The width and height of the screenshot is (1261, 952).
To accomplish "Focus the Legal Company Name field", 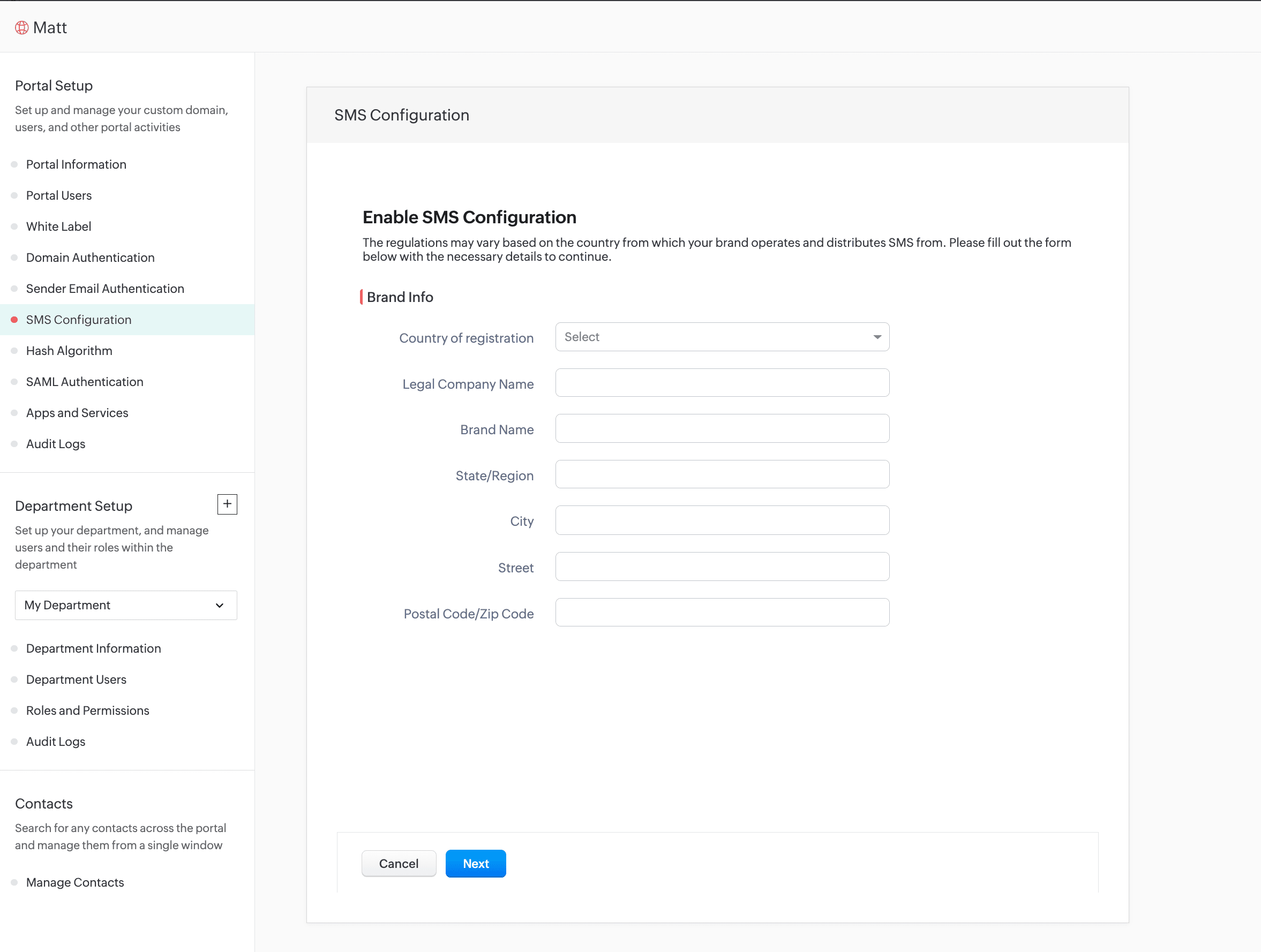I will pos(722,383).
